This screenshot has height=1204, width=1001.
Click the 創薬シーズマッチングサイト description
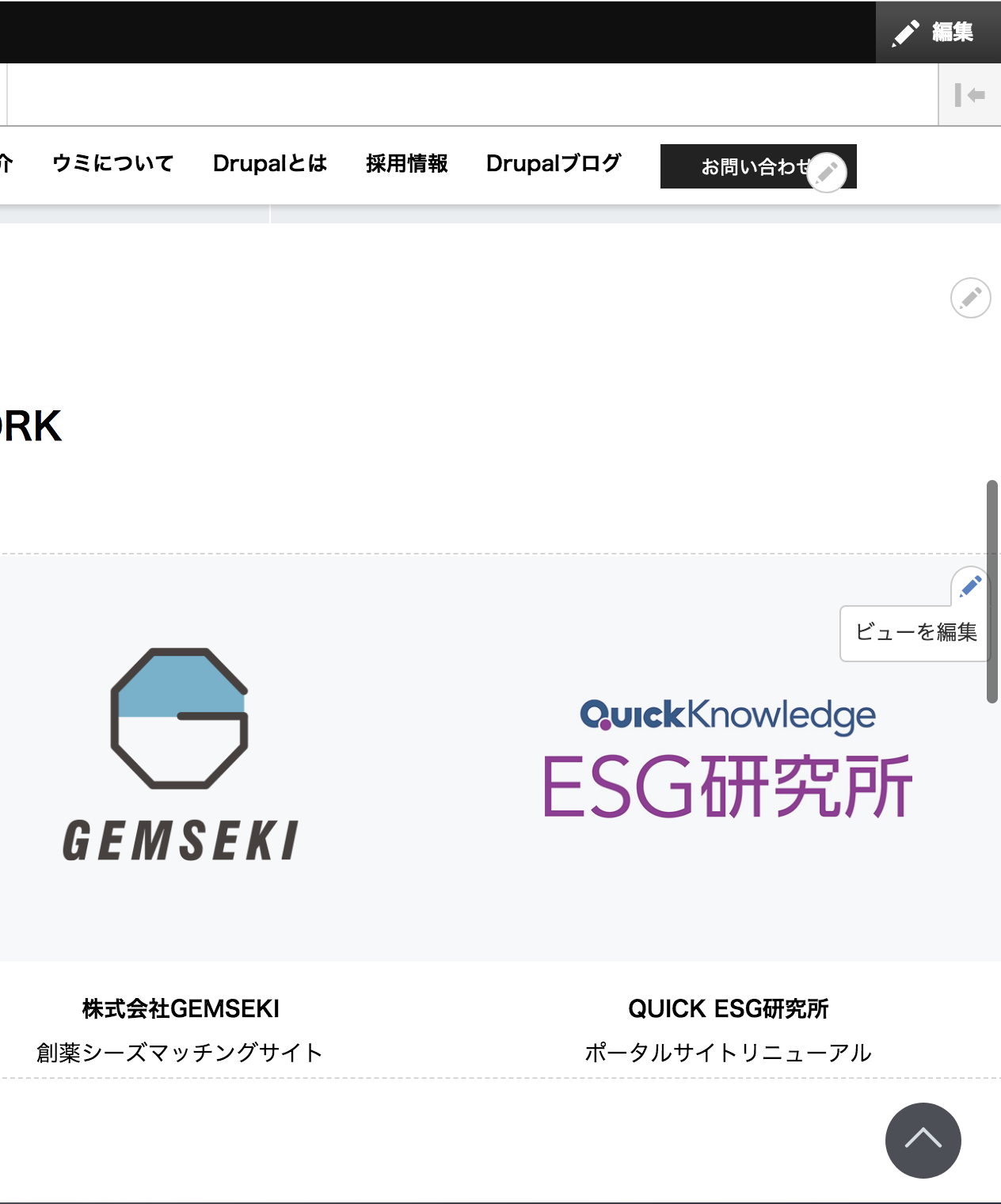[180, 1053]
